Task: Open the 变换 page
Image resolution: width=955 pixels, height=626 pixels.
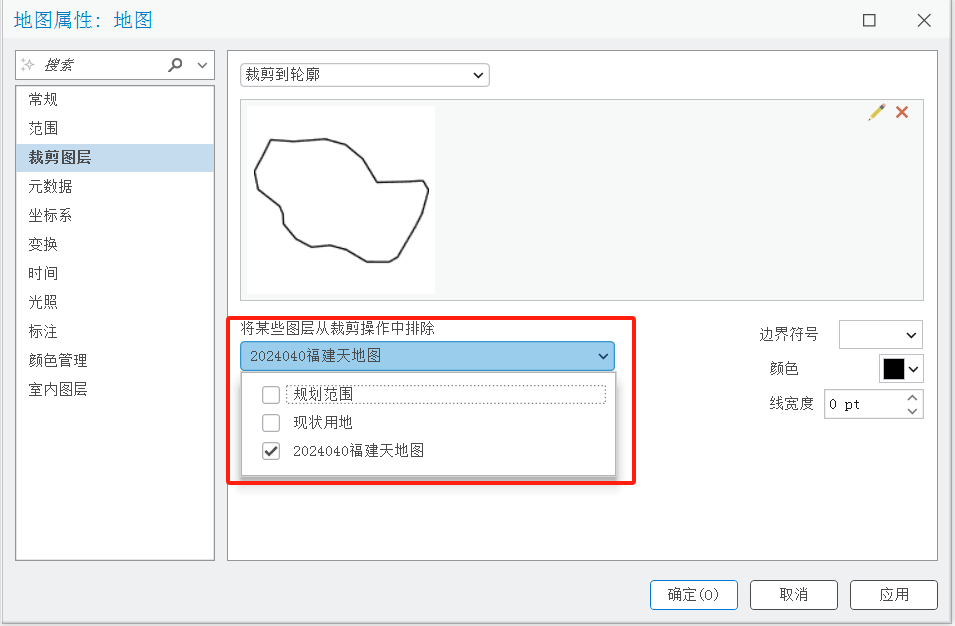Action: (x=115, y=244)
